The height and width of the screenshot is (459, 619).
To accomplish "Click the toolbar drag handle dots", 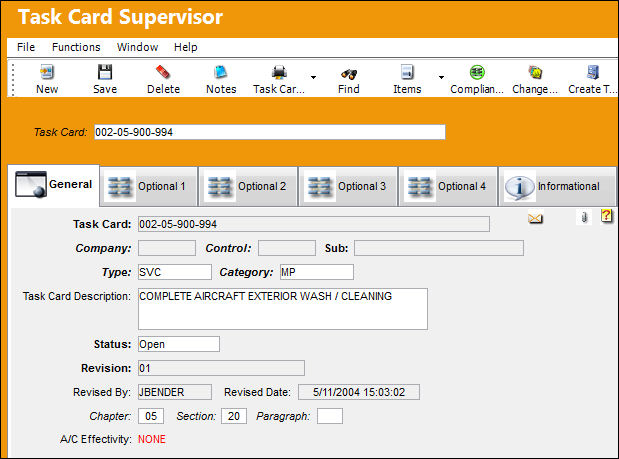I will click(x=13, y=79).
